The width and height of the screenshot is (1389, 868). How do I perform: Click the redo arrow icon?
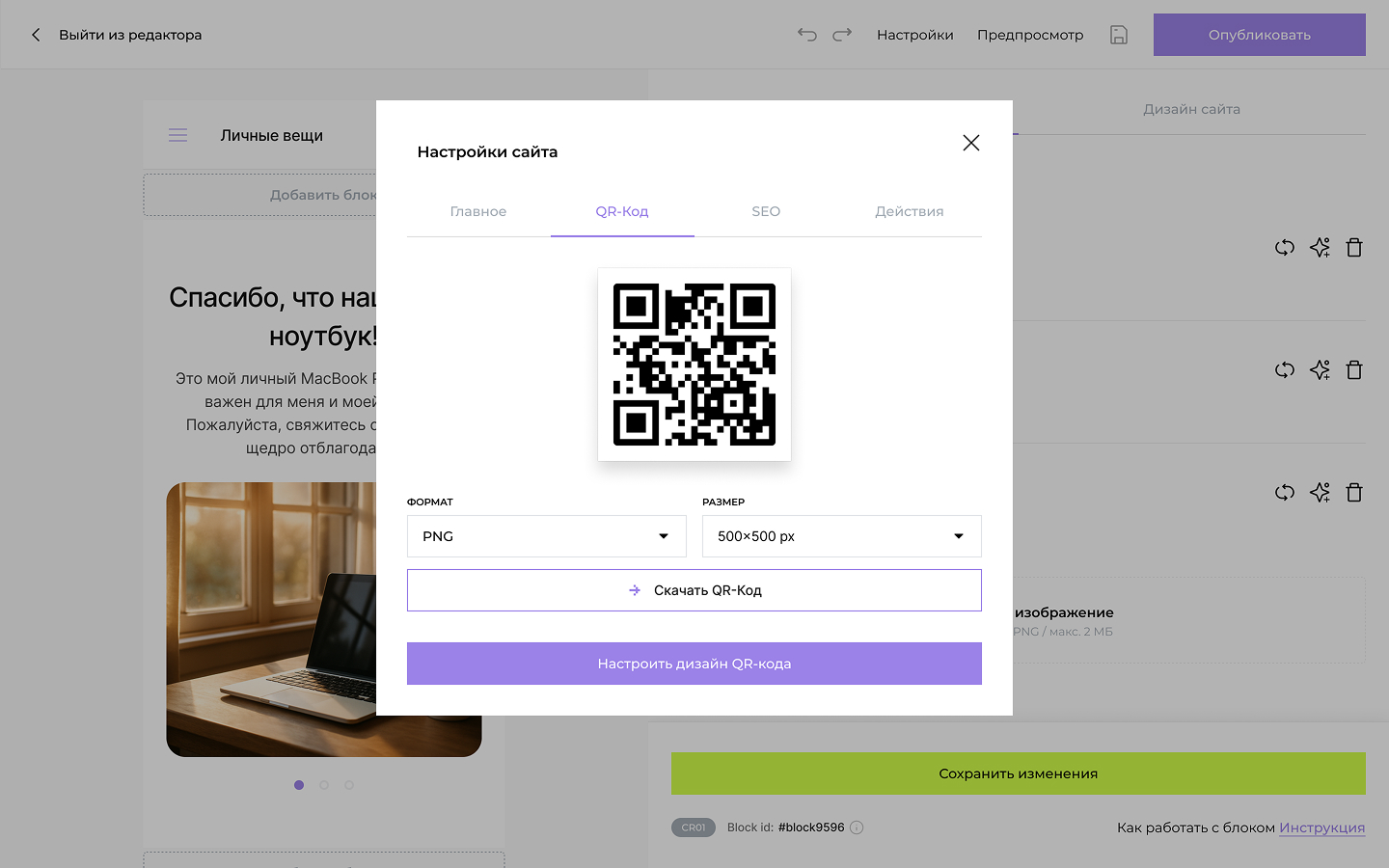click(842, 35)
